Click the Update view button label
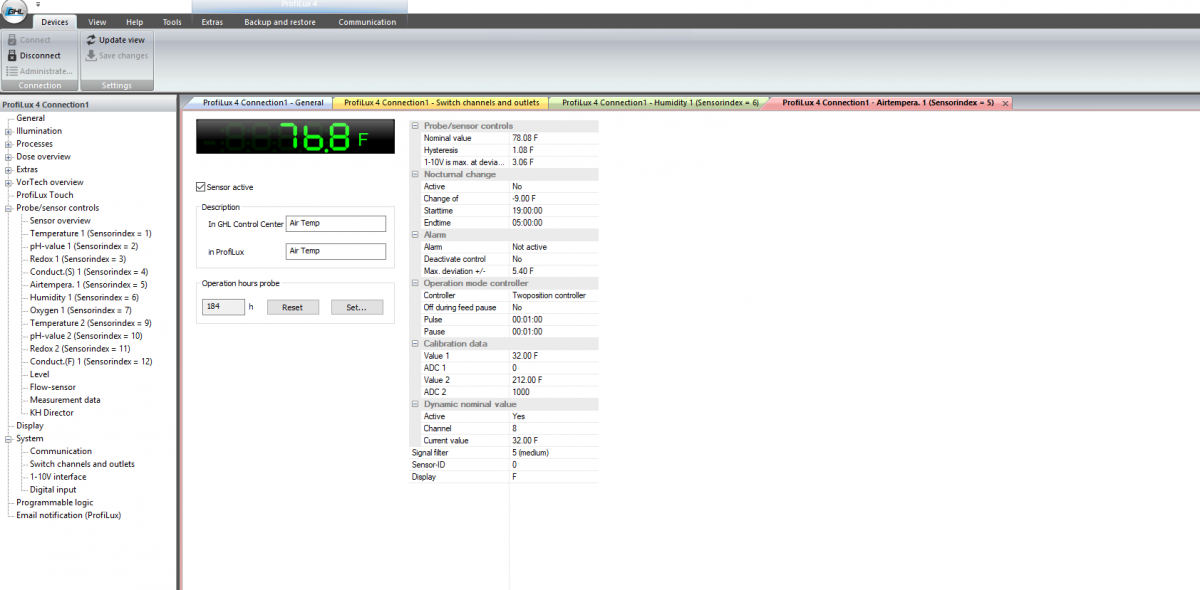This screenshot has width=1200, height=590. click(122, 40)
